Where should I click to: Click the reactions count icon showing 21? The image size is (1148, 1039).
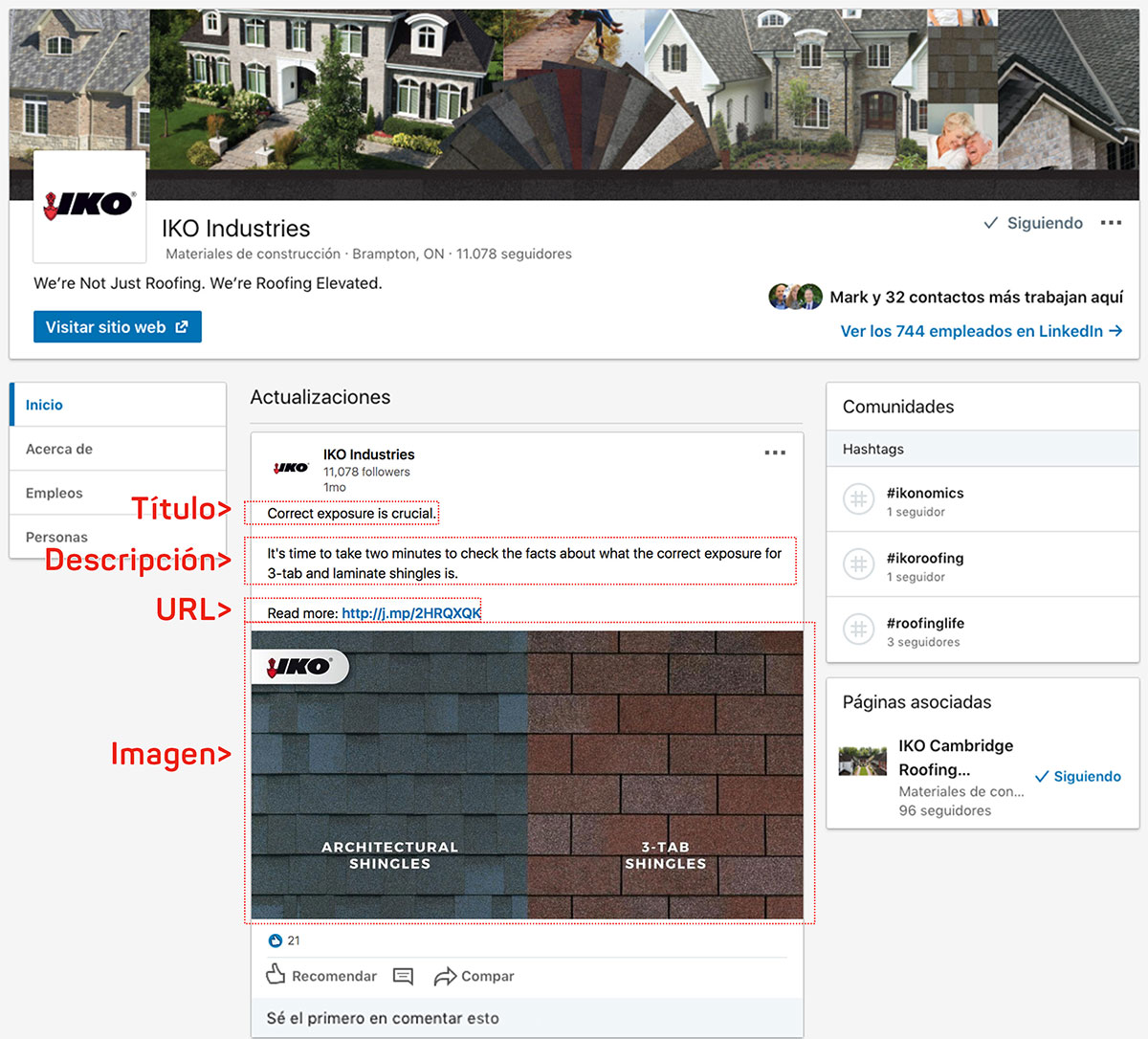click(276, 940)
